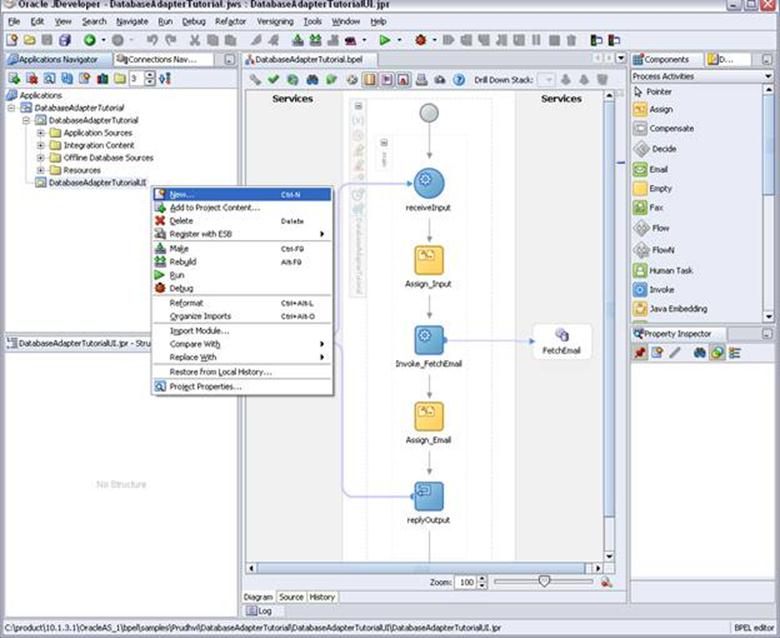Pick the Java Embedding activity from palette
The width and height of the screenshot is (780, 638).
click(x=670, y=308)
